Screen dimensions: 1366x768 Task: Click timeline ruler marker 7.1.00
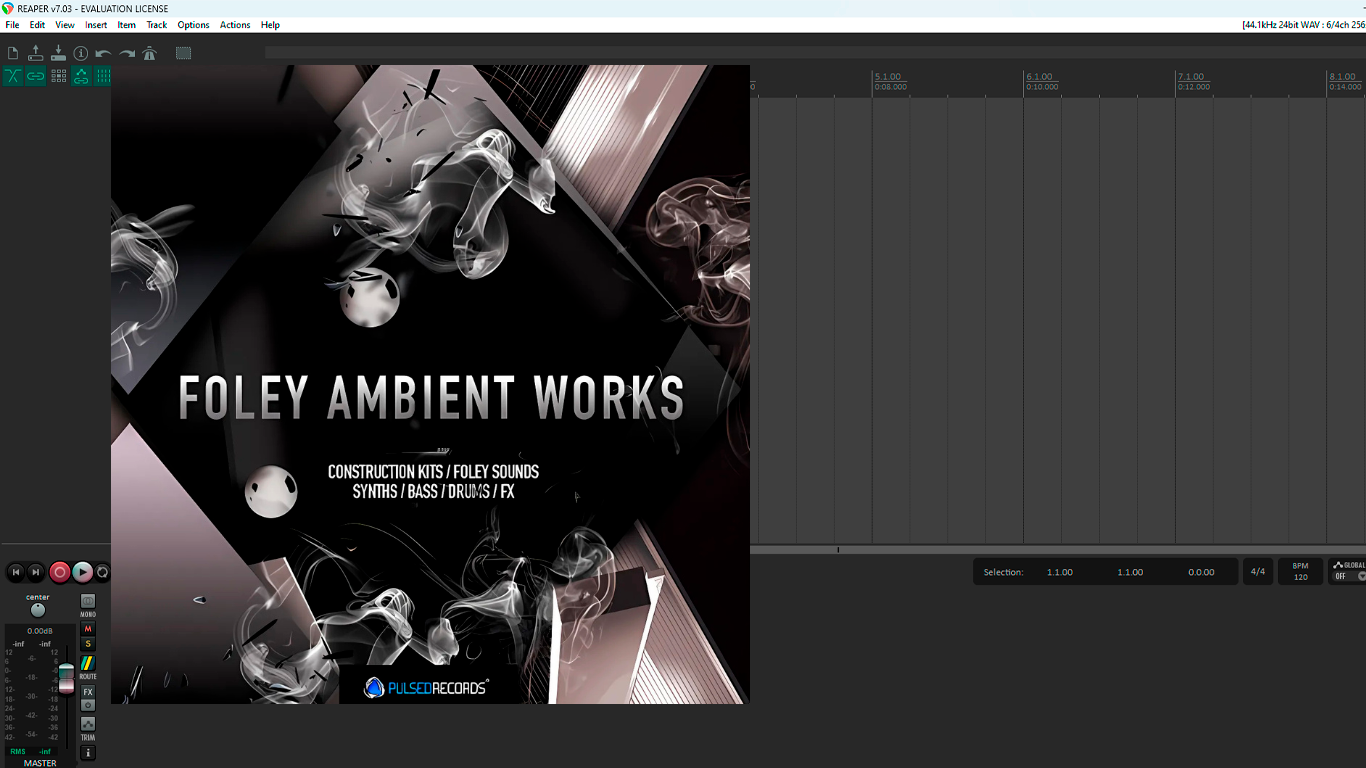pyautogui.click(x=1191, y=77)
